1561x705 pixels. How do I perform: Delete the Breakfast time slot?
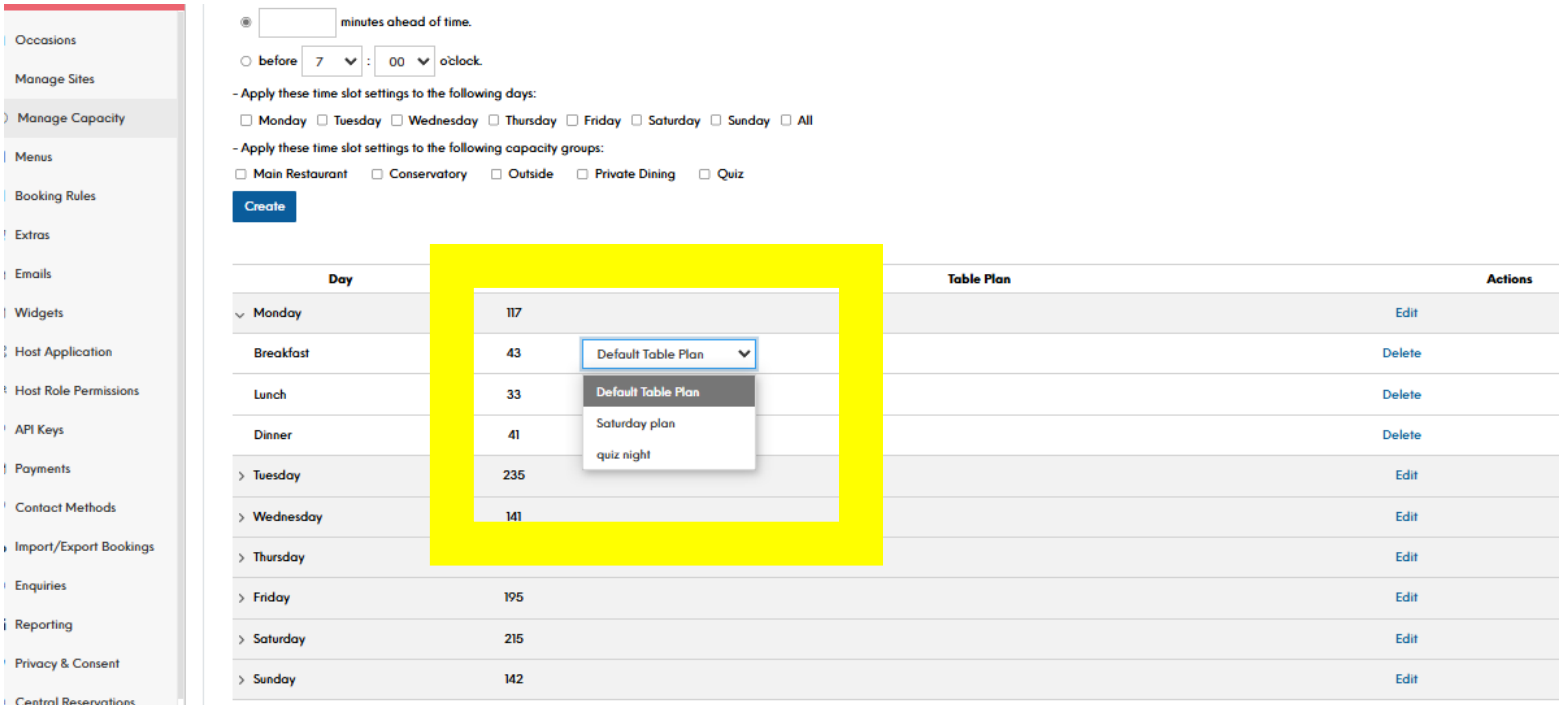(x=1401, y=353)
